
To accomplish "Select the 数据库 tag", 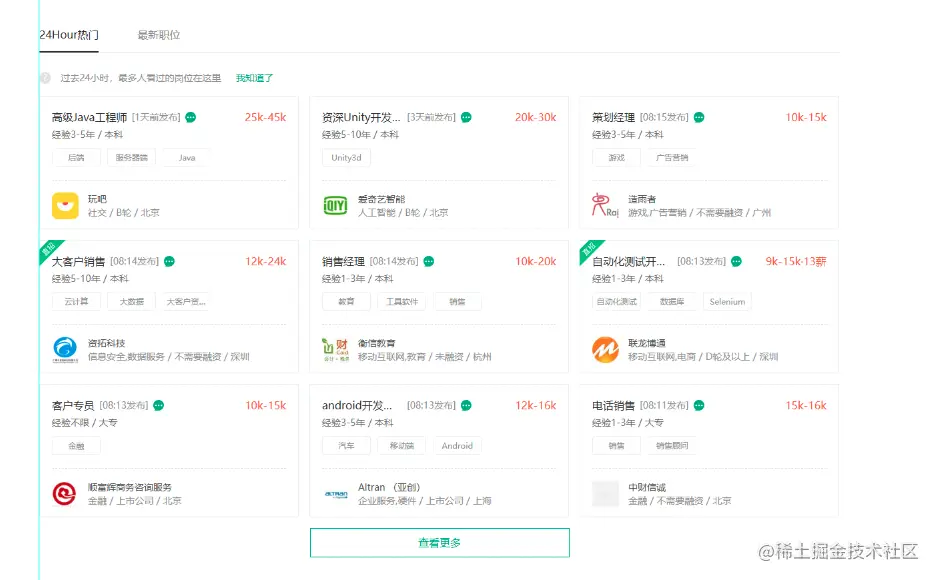I will 672,302.
